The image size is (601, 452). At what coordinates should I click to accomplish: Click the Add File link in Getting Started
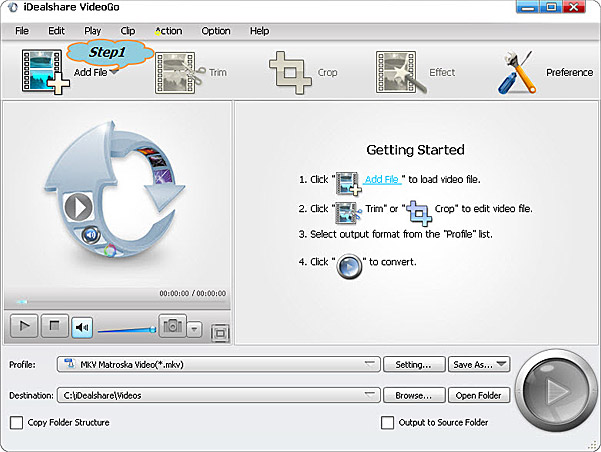tap(382, 179)
